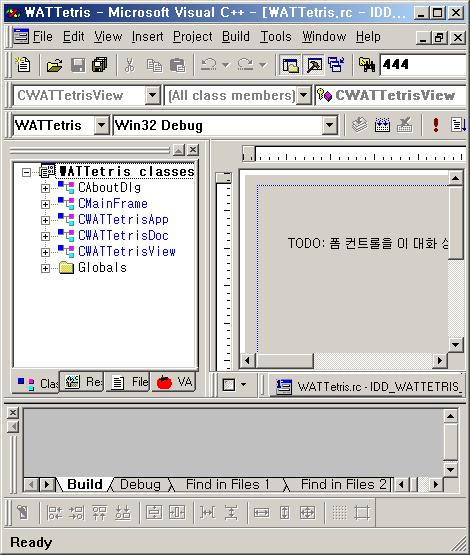
Task: Expand the CWATTetrisApp class node
Action: click(x=45, y=220)
